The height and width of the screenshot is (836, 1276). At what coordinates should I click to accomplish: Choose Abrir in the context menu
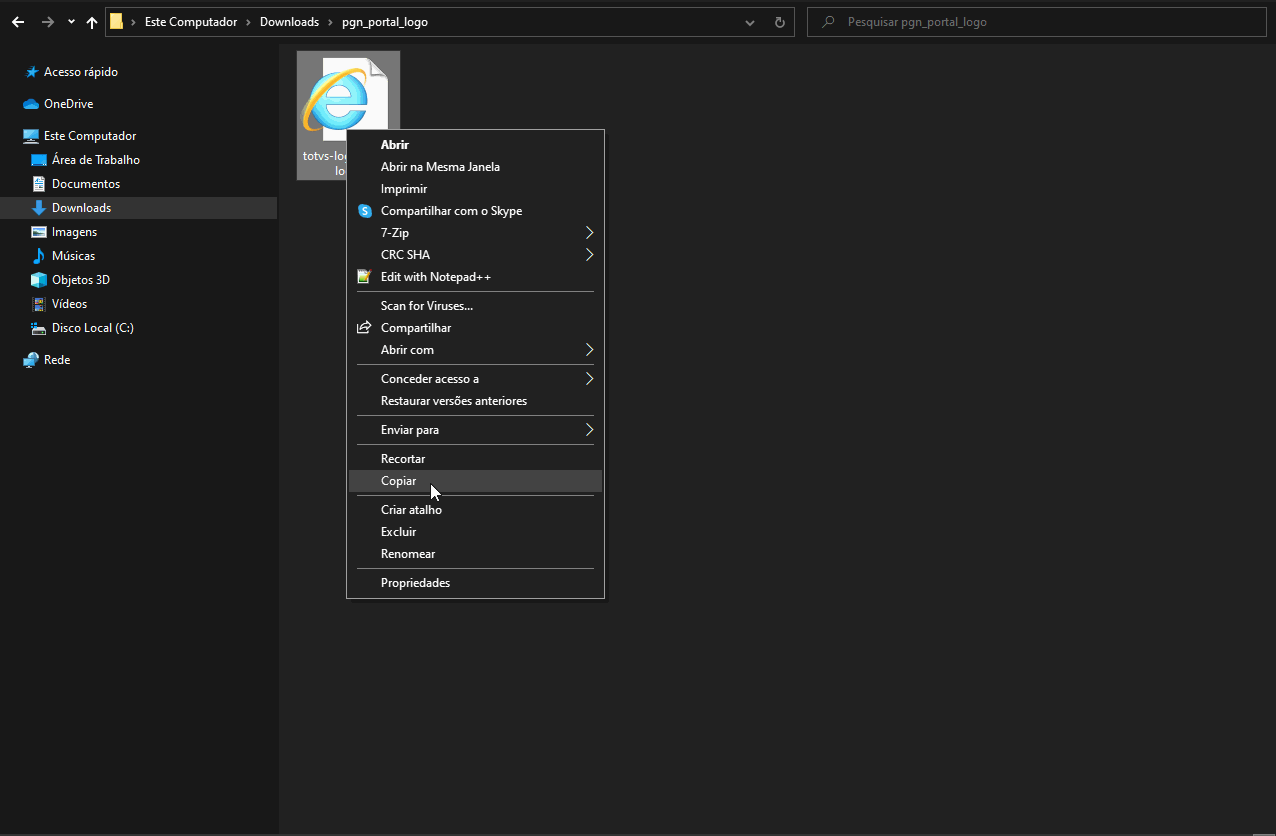[395, 145]
